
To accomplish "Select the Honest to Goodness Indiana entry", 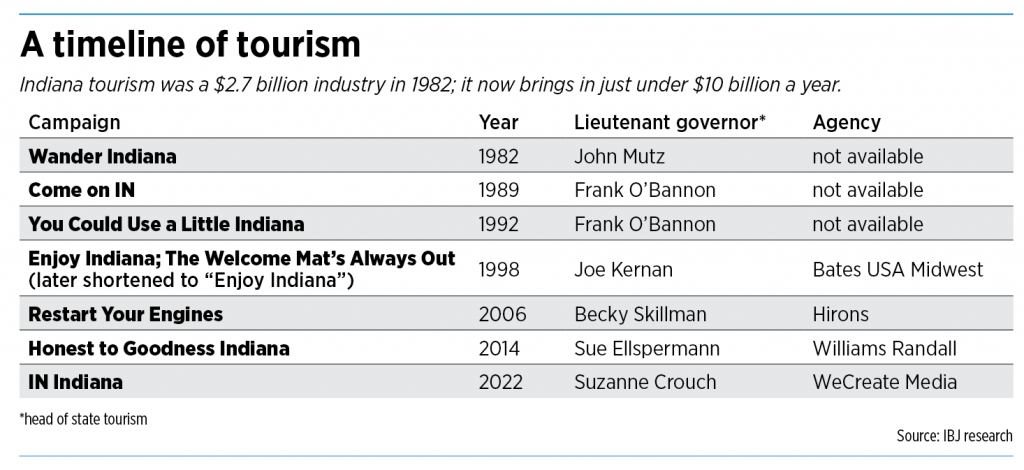I will [x=159, y=349].
